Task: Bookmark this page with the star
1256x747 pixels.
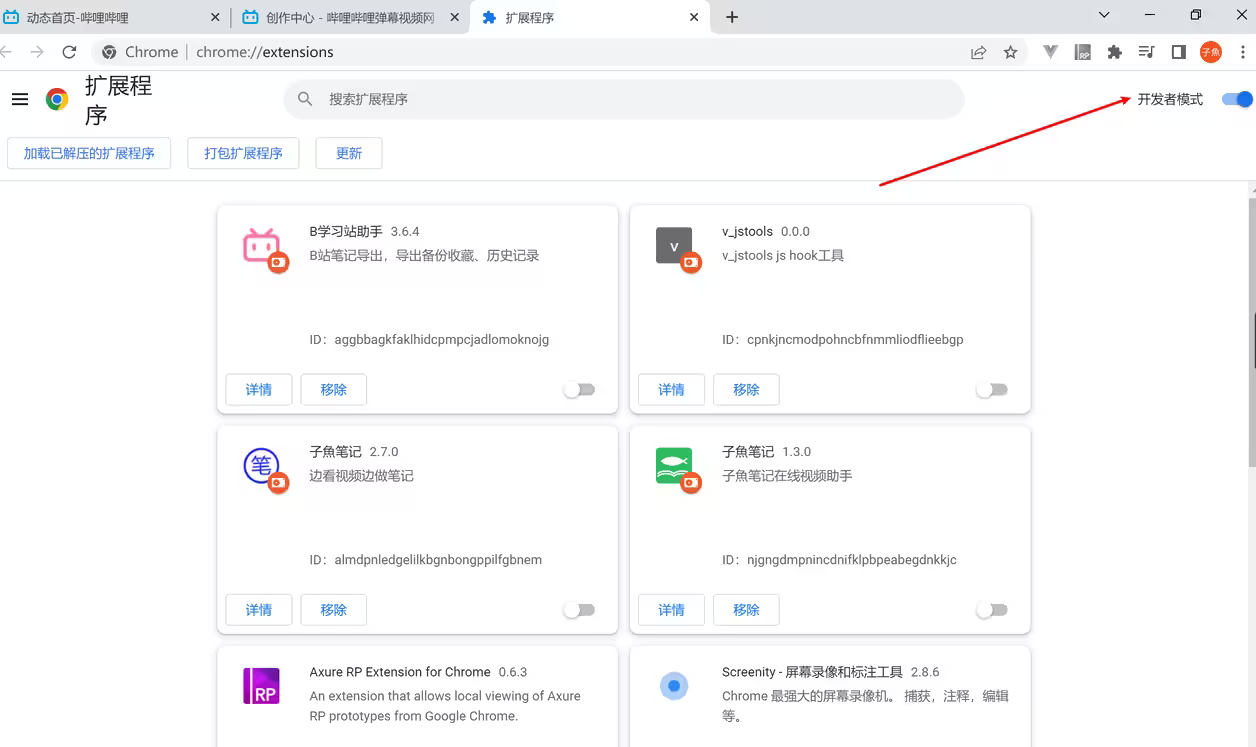Action: pyautogui.click(x=1010, y=52)
